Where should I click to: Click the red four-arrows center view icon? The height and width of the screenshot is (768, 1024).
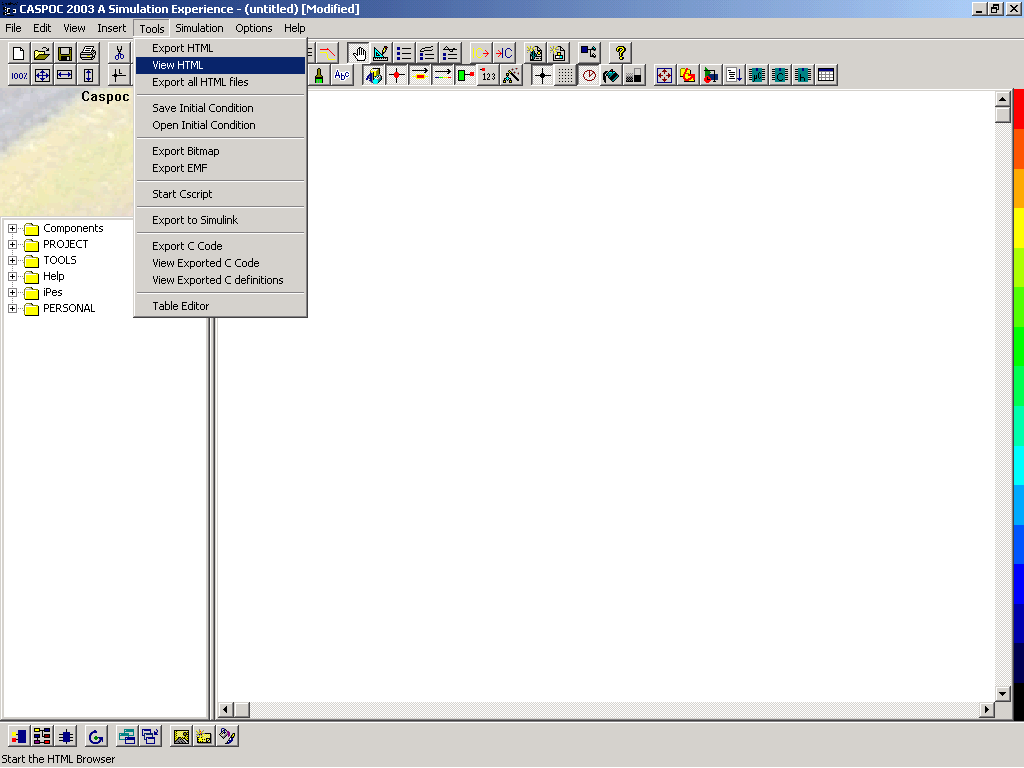665,75
